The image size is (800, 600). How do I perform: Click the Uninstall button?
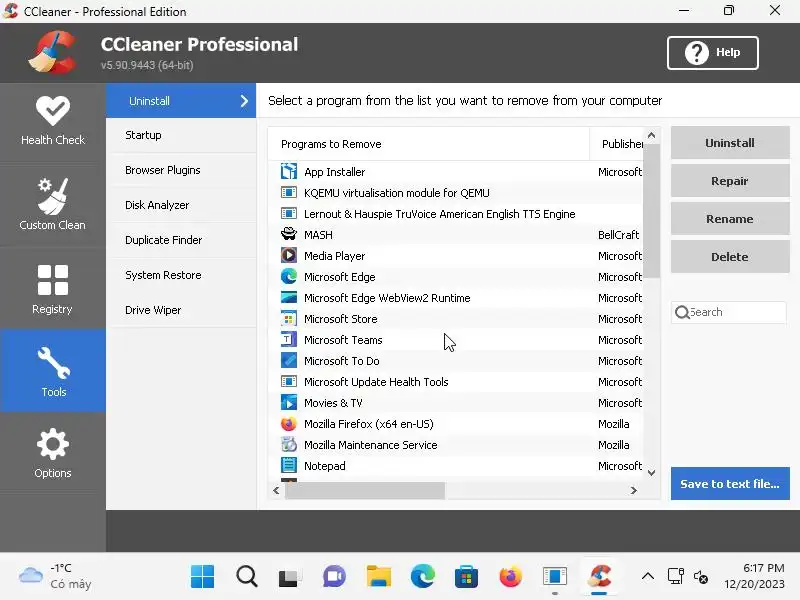(x=730, y=143)
